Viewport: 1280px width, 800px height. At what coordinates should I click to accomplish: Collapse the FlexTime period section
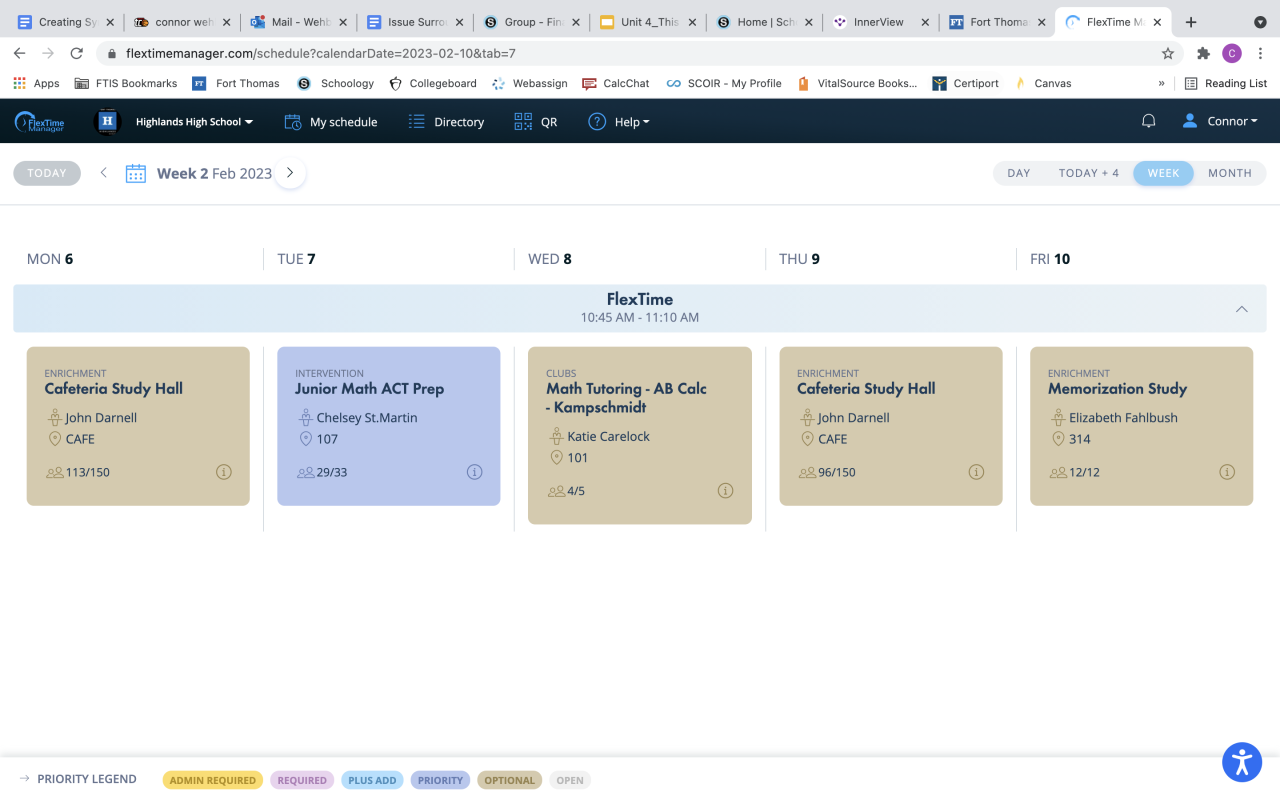[x=1242, y=309]
